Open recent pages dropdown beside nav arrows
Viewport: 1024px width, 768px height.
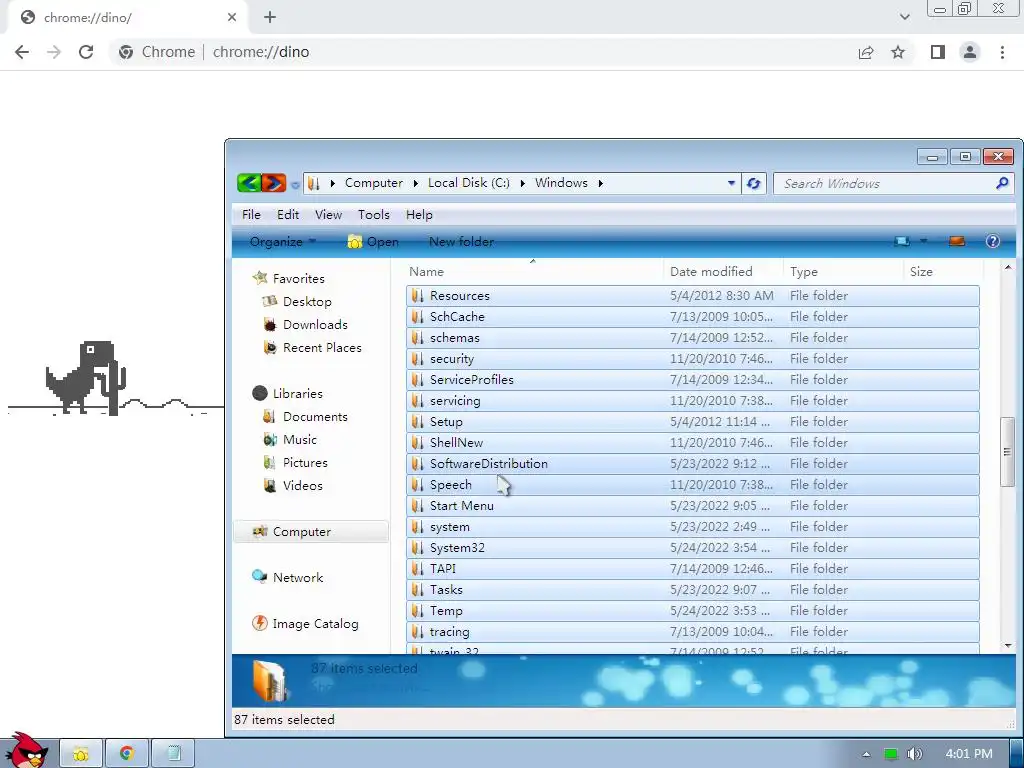tap(295, 185)
